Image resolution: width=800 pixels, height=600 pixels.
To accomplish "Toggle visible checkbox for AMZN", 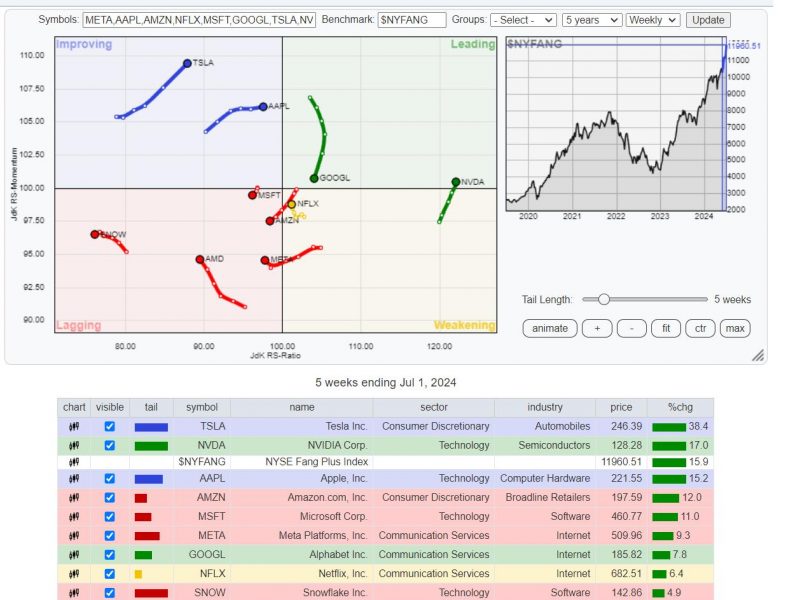I will [110, 497].
